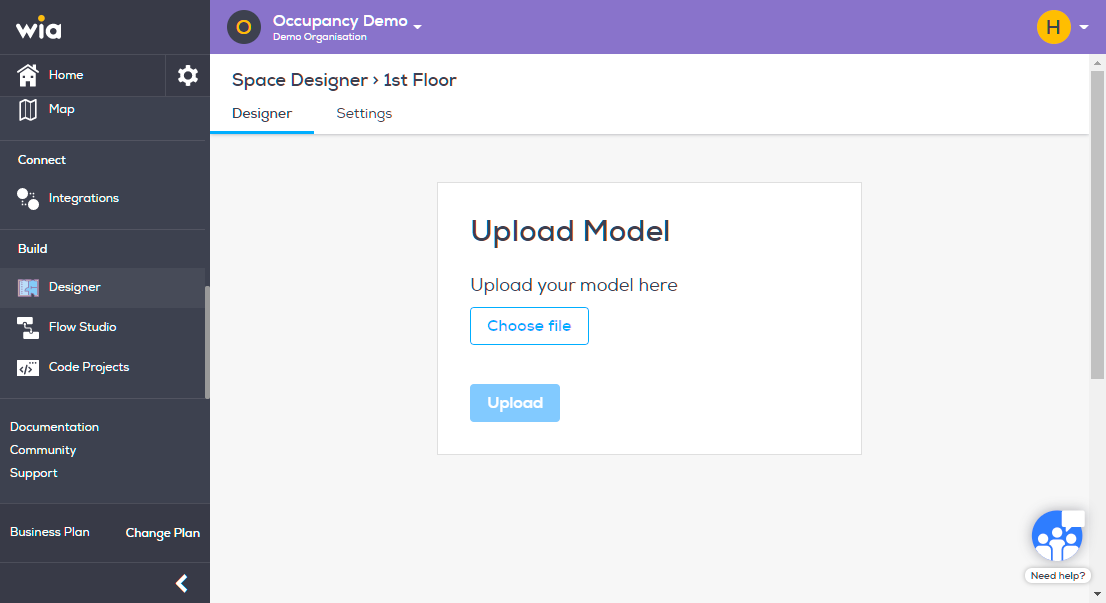Open the Home icon in sidebar
The image size is (1106, 603).
tap(28, 75)
